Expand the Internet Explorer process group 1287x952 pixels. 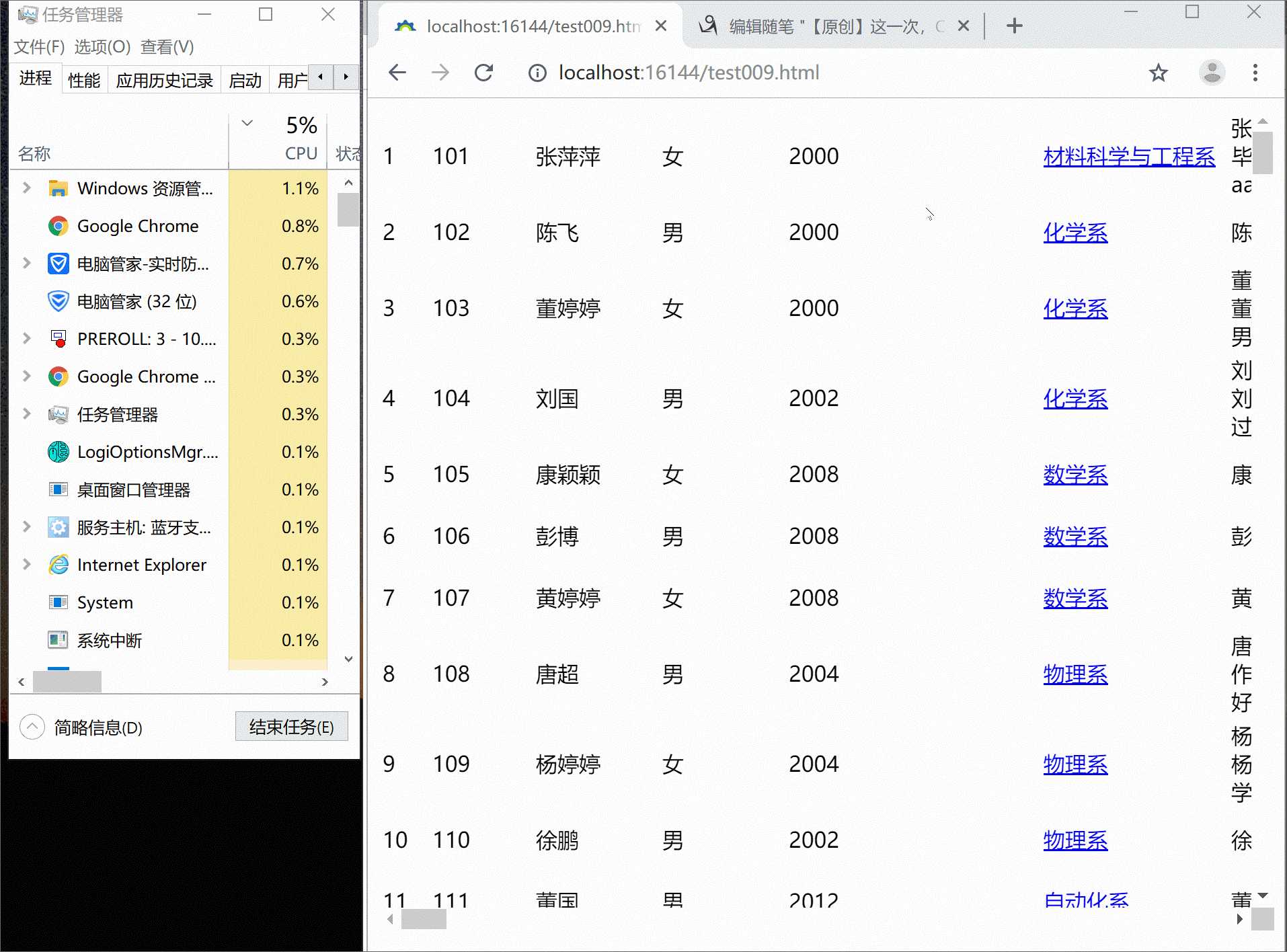click(27, 565)
